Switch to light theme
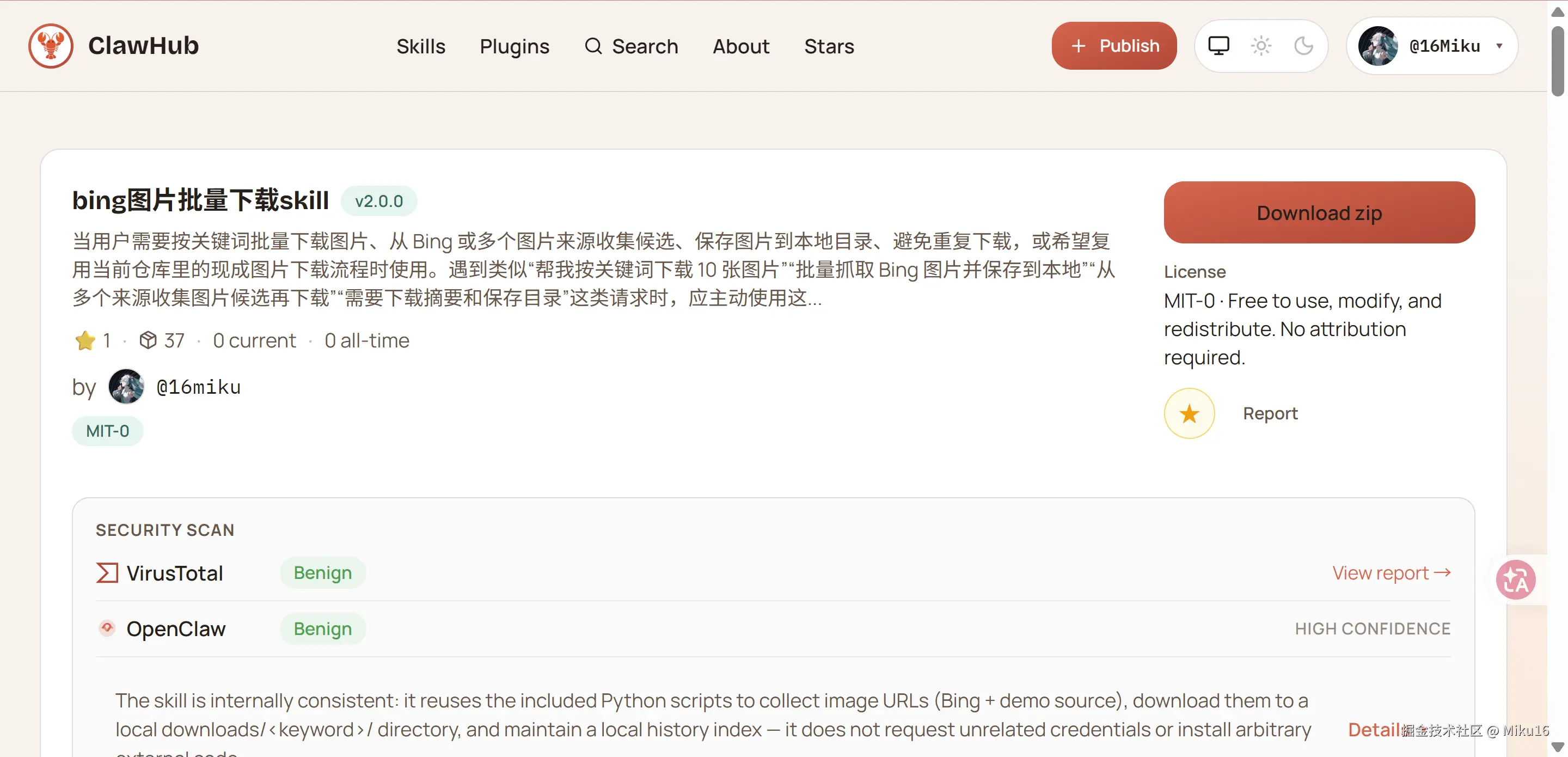Screen dimensions: 1568x757 point(1261,46)
